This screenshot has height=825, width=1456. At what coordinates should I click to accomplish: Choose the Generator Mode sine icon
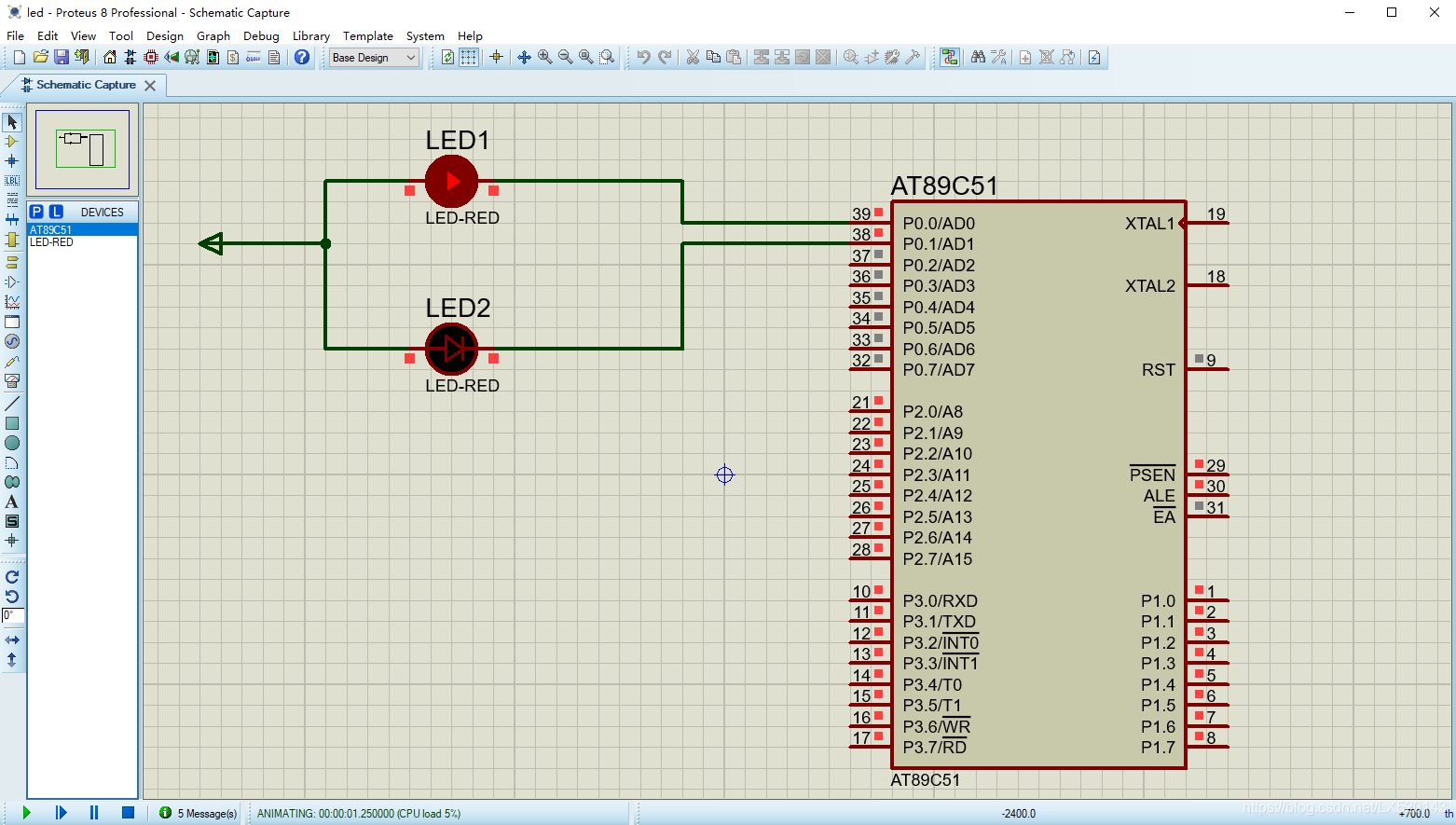12,341
